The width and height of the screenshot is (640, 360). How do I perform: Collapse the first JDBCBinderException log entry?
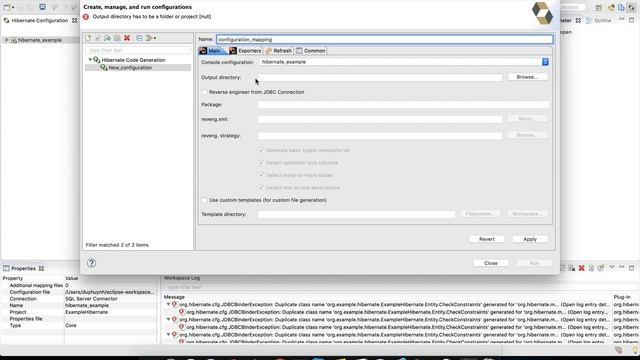(168, 304)
